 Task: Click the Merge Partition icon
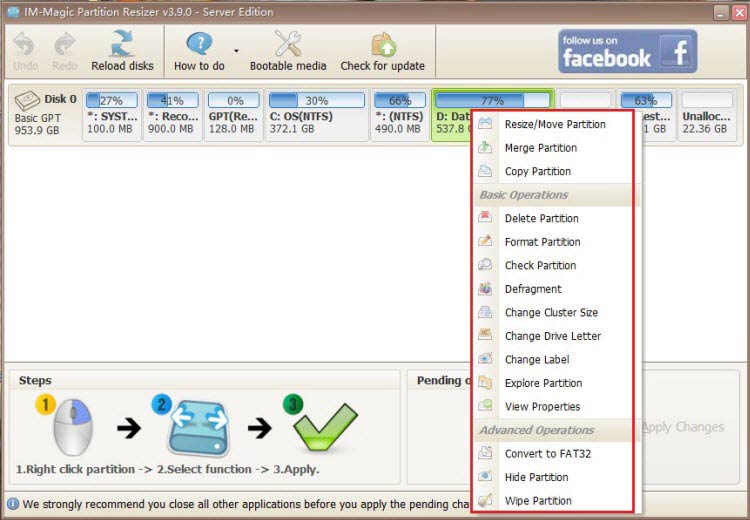point(485,147)
